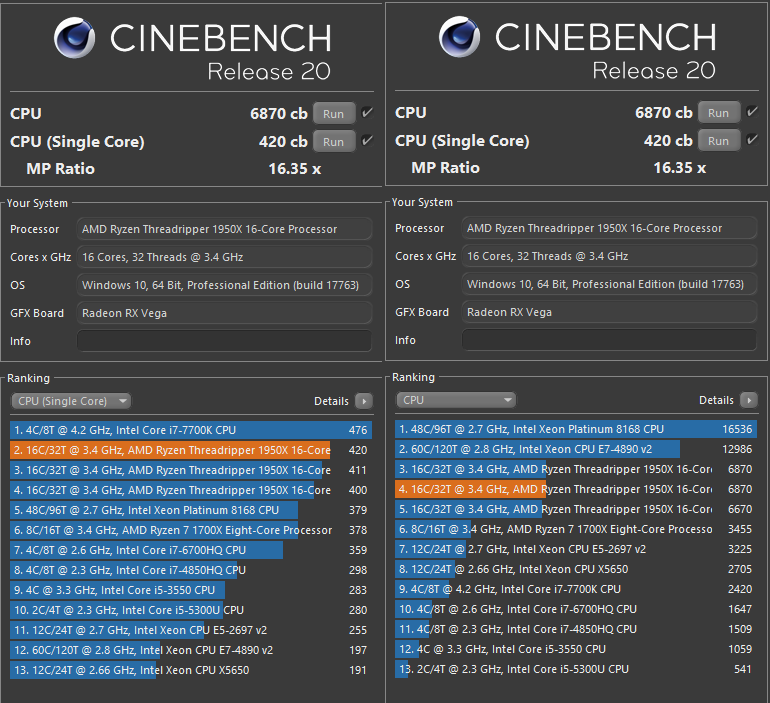Select Xeon E5-2697 v2 row scoring 255
This screenshot has height=703, width=770.
coord(191,630)
